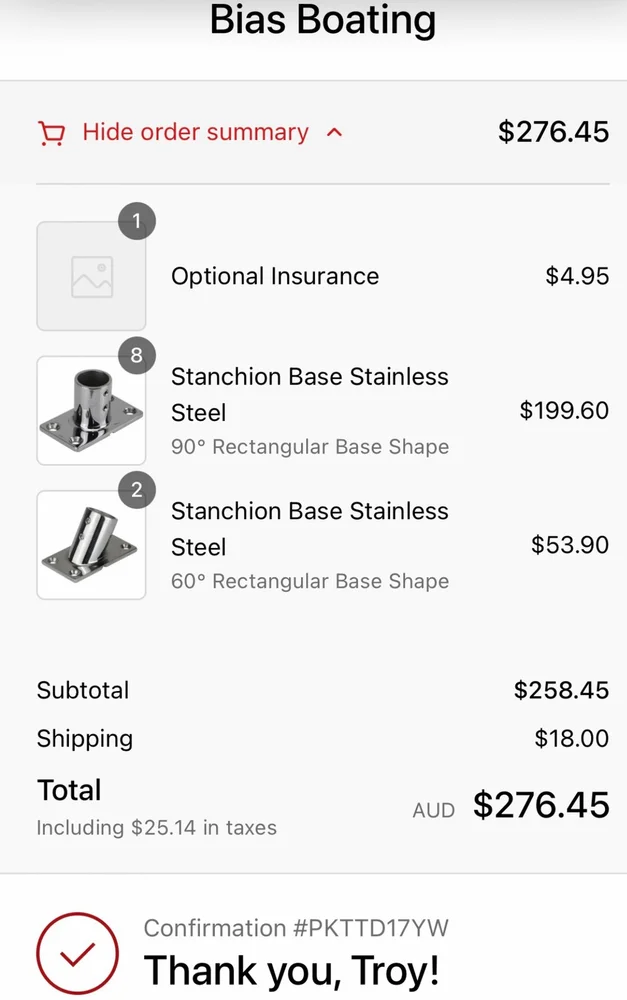
Task: Click the Thank you, Troy! heading
Action: click(x=291, y=970)
